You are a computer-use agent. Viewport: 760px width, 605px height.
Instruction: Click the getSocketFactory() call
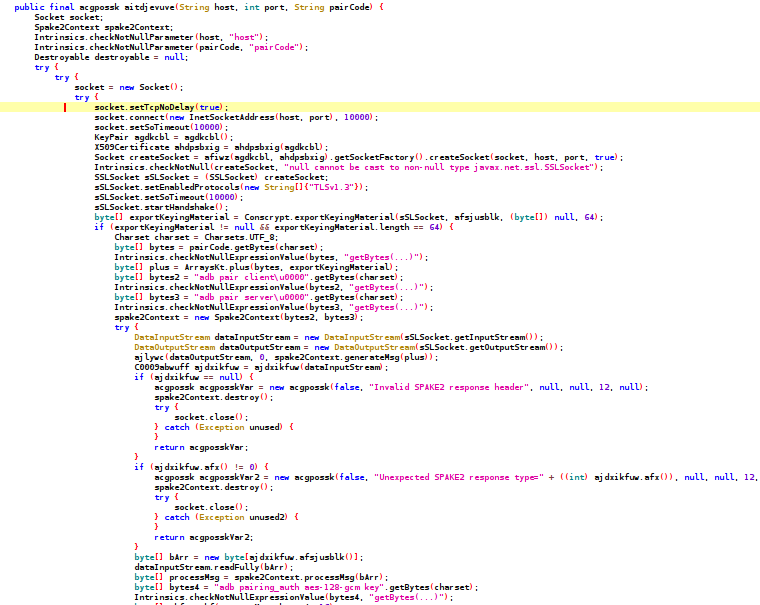click(x=377, y=158)
